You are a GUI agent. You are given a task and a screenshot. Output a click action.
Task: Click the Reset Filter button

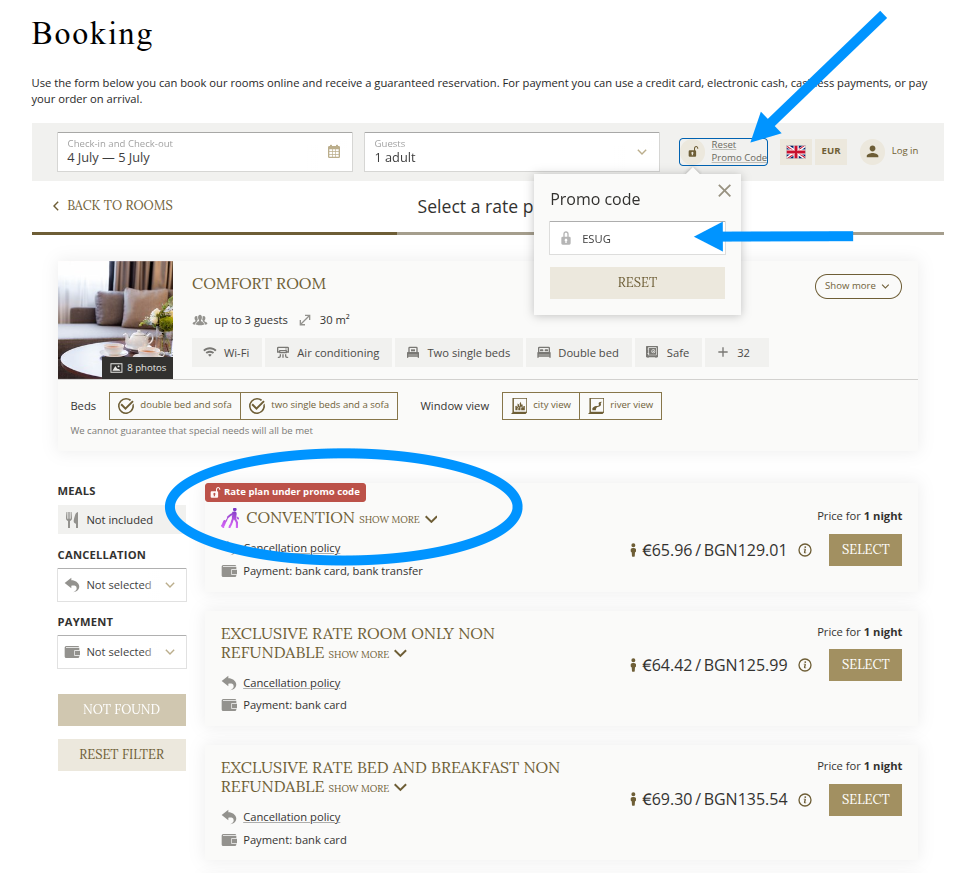[x=122, y=755]
